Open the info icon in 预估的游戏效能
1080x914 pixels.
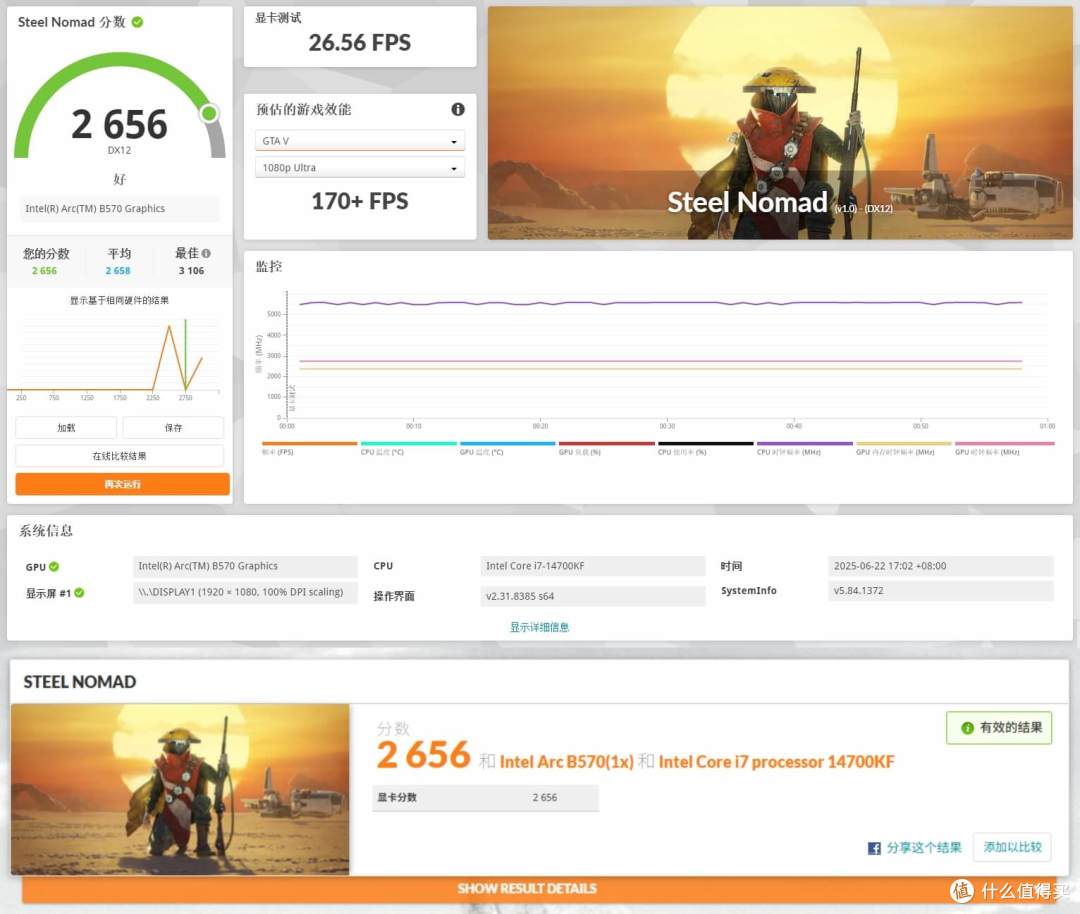click(x=458, y=109)
